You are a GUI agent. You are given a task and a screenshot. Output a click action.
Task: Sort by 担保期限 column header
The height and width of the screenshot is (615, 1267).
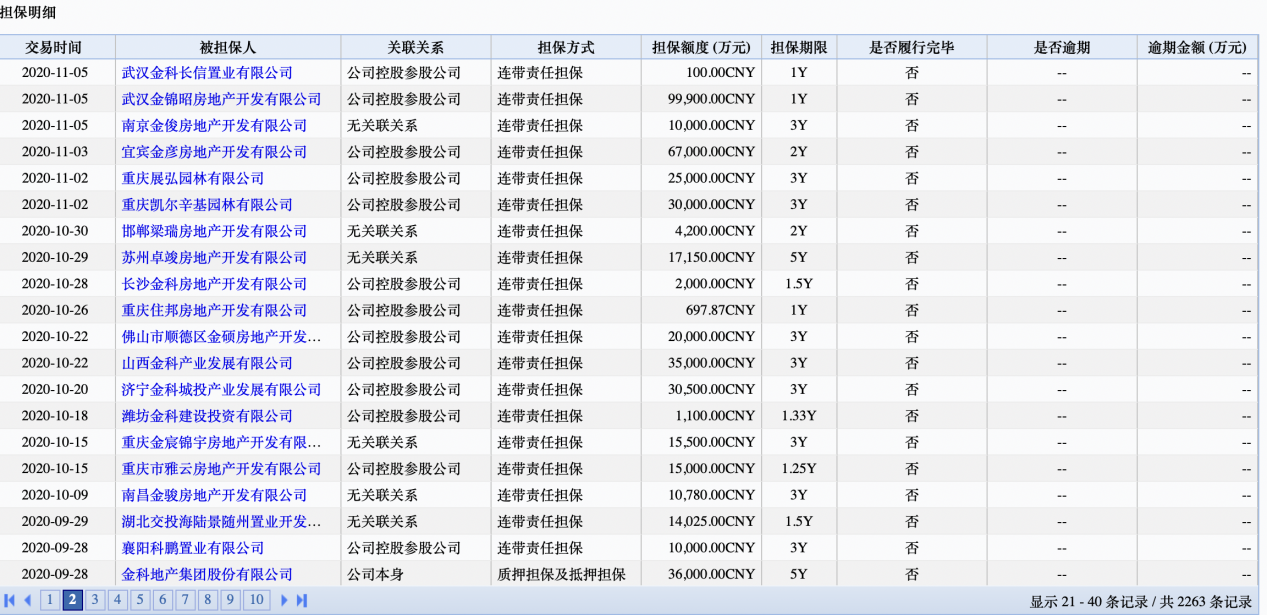(799, 47)
